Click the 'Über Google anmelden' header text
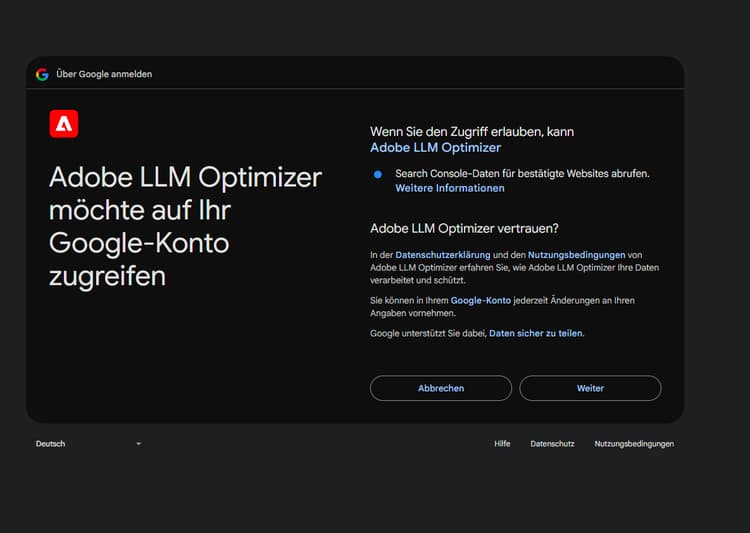Viewport: 750px width, 533px height. tap(104, 74)
